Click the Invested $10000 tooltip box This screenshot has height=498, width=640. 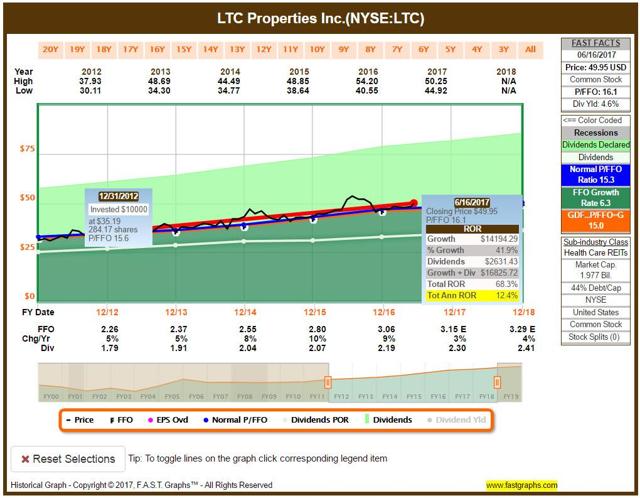(118, 209)
